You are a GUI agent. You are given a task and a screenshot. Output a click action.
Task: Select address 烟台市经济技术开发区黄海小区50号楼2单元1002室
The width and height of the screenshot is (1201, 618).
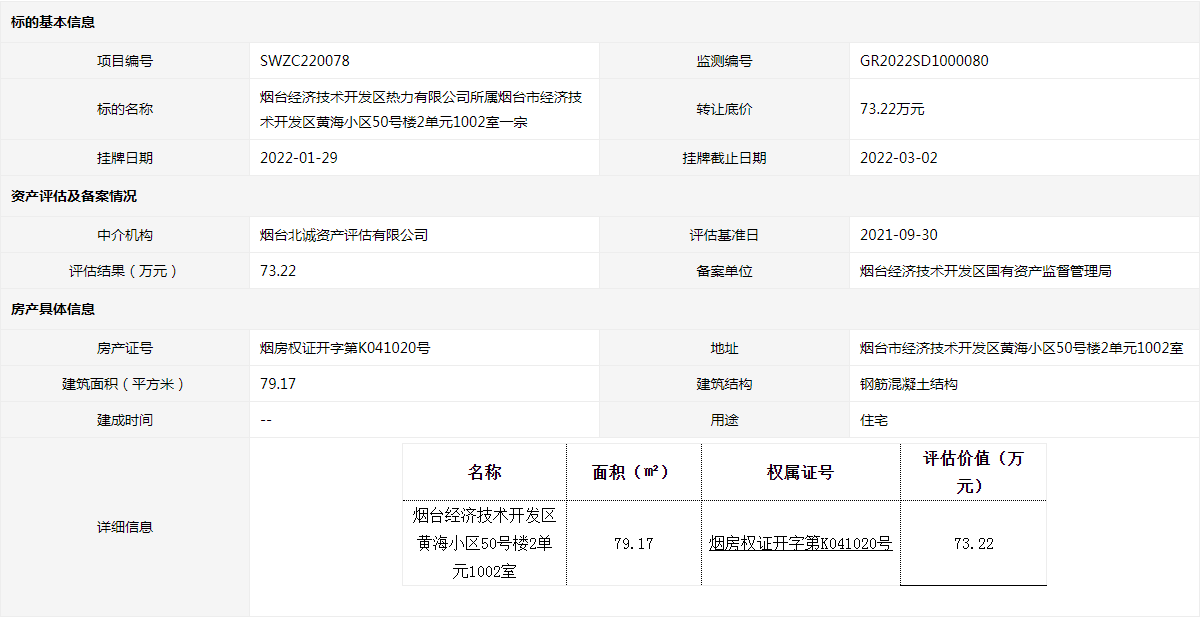pos(1022,348)
